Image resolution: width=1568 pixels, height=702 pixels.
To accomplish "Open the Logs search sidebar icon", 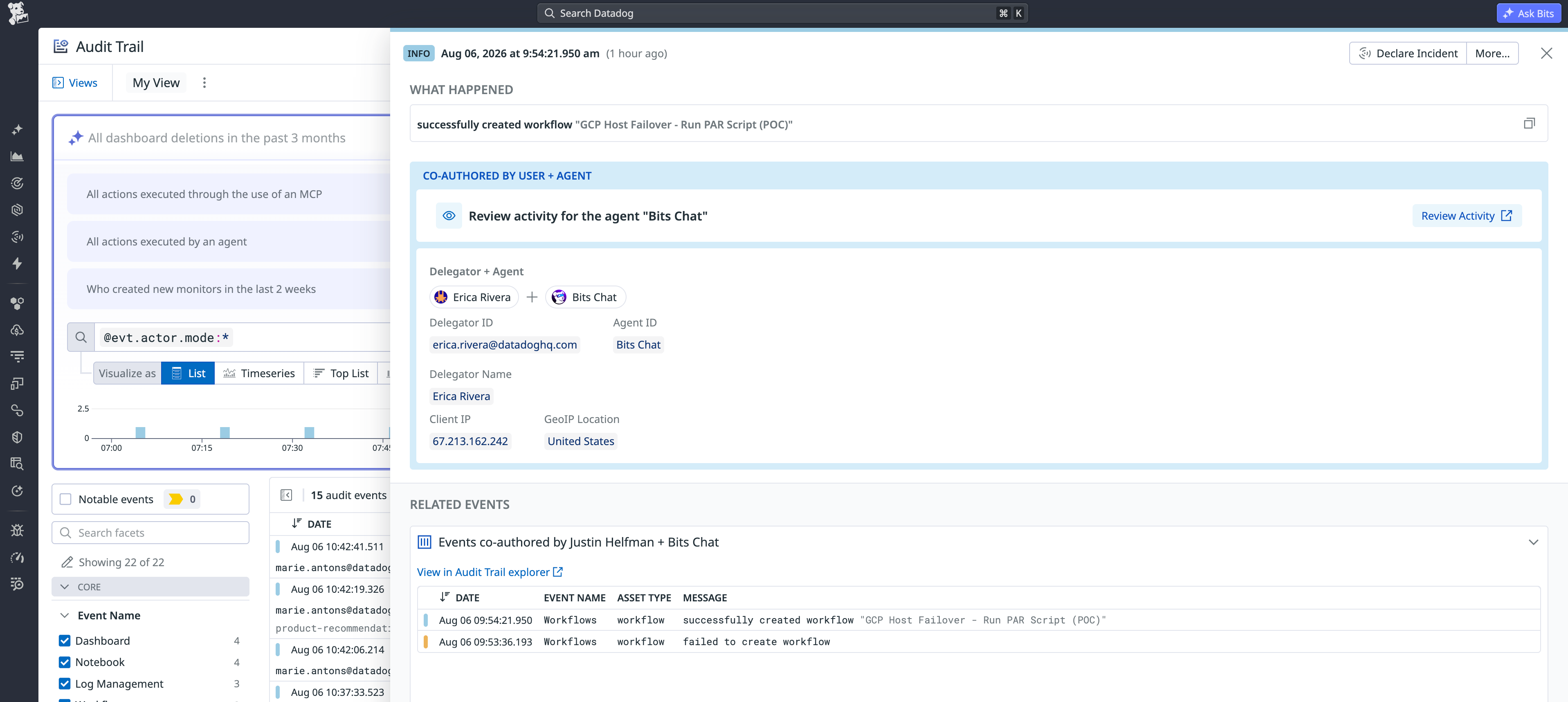I will (17, 464).
